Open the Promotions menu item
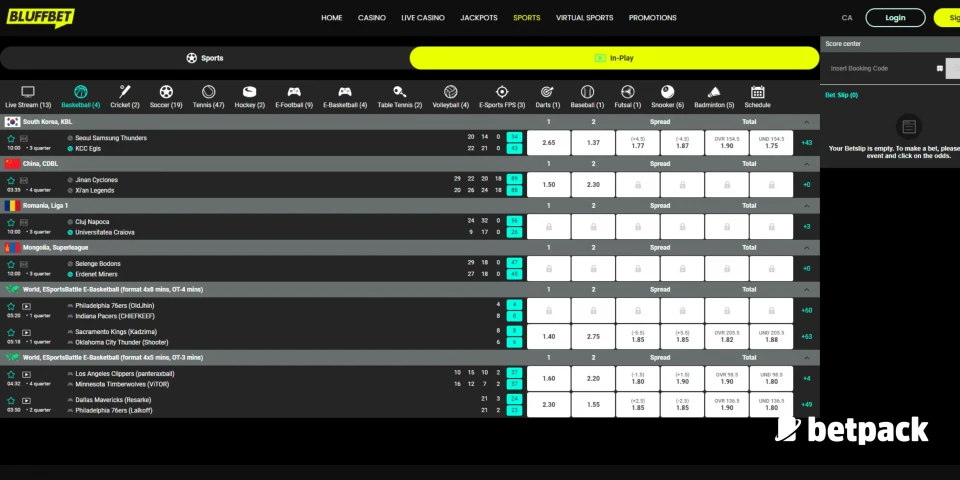 coord(652,18)
